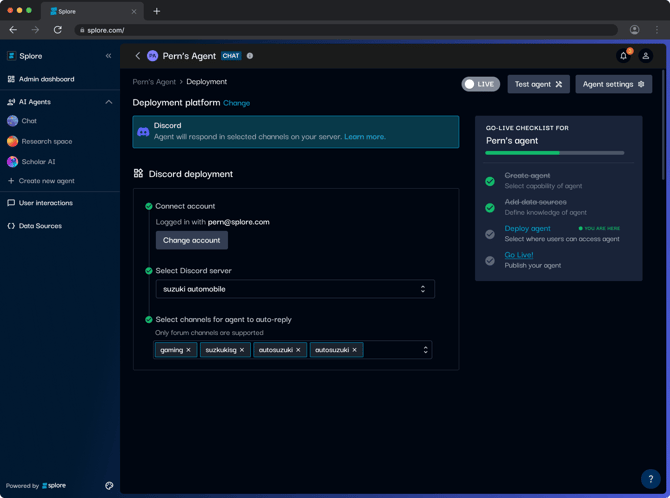
Task: Click Deploy agent checklist link
Action: 527,228
